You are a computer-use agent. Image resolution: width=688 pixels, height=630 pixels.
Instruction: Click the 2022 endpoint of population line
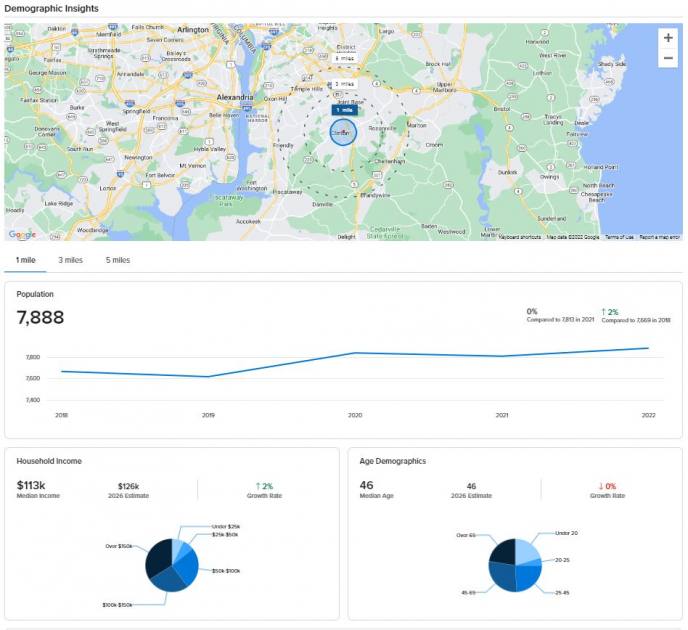(648, 348)
